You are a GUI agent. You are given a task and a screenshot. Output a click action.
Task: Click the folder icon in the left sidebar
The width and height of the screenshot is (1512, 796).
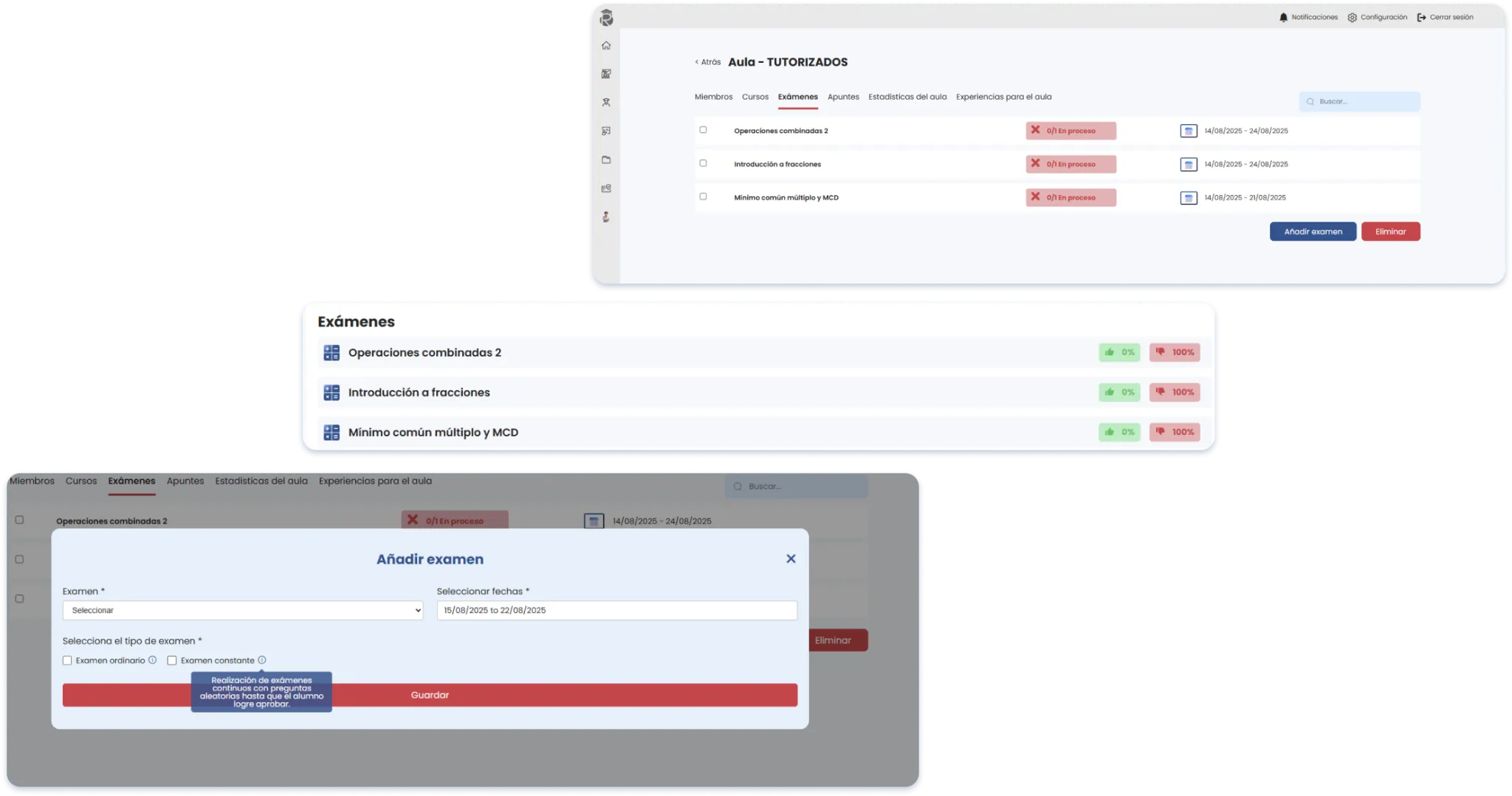[x=606, y=160]
